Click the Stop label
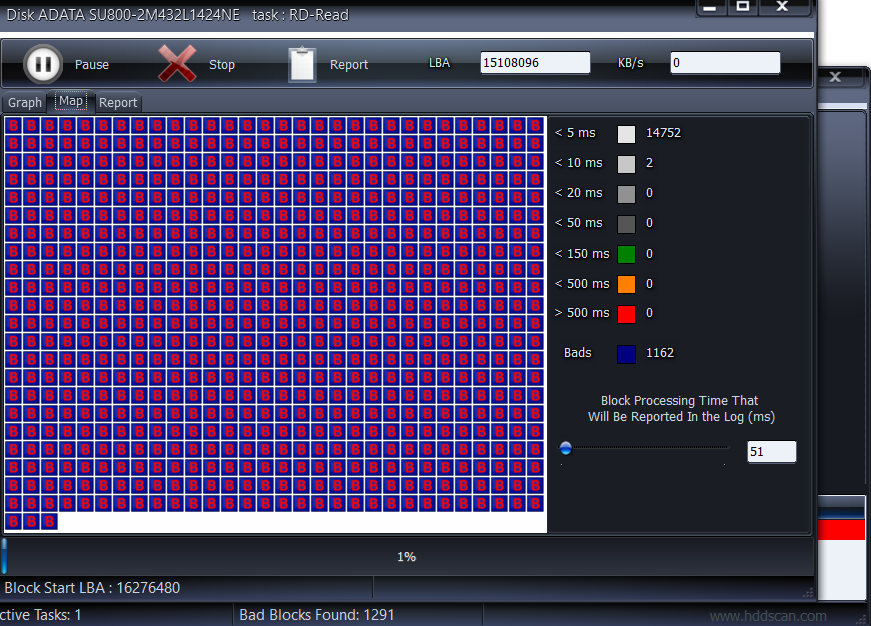Image resolution: width=871 pixels, height=626 pixels. [222, 64]
